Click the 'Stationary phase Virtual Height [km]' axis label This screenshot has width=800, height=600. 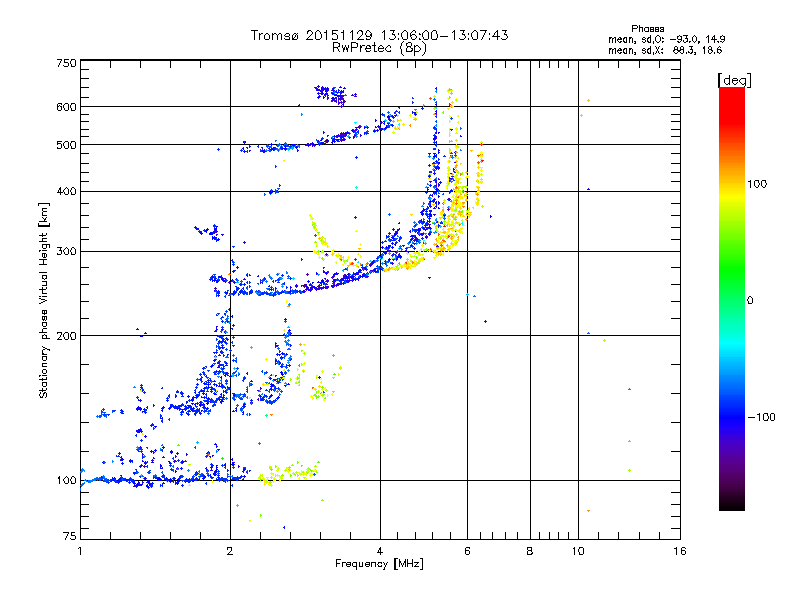[x=44, y=301]
